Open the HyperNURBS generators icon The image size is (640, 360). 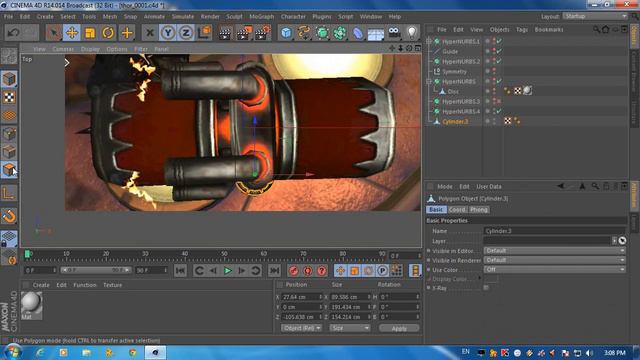point(322,33)
